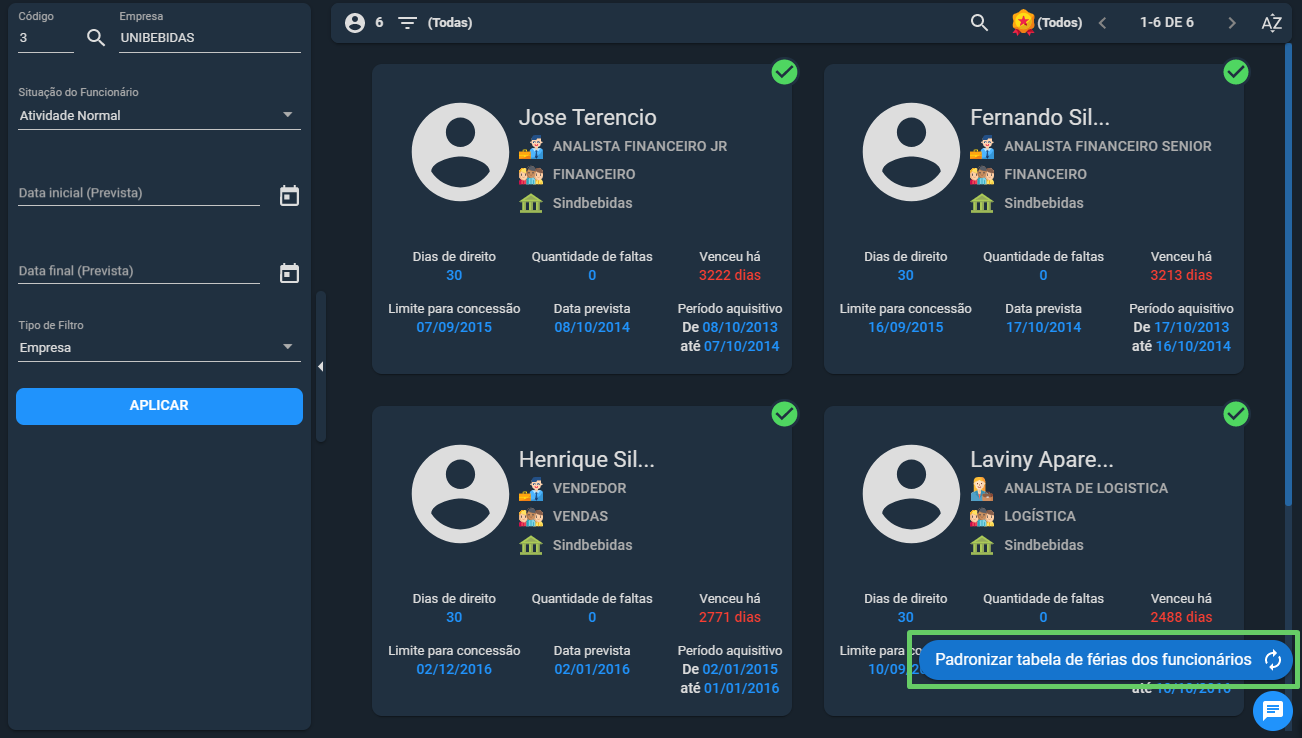1302x738 pixels.
Task: Click '2771 dias' overdue value
Action: 730,617
